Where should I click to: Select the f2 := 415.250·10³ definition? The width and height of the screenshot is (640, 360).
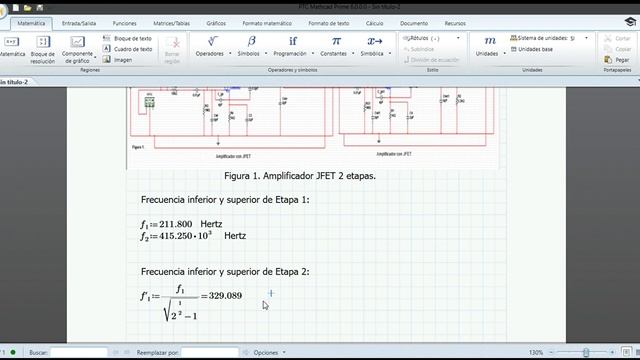pos(176,236)
